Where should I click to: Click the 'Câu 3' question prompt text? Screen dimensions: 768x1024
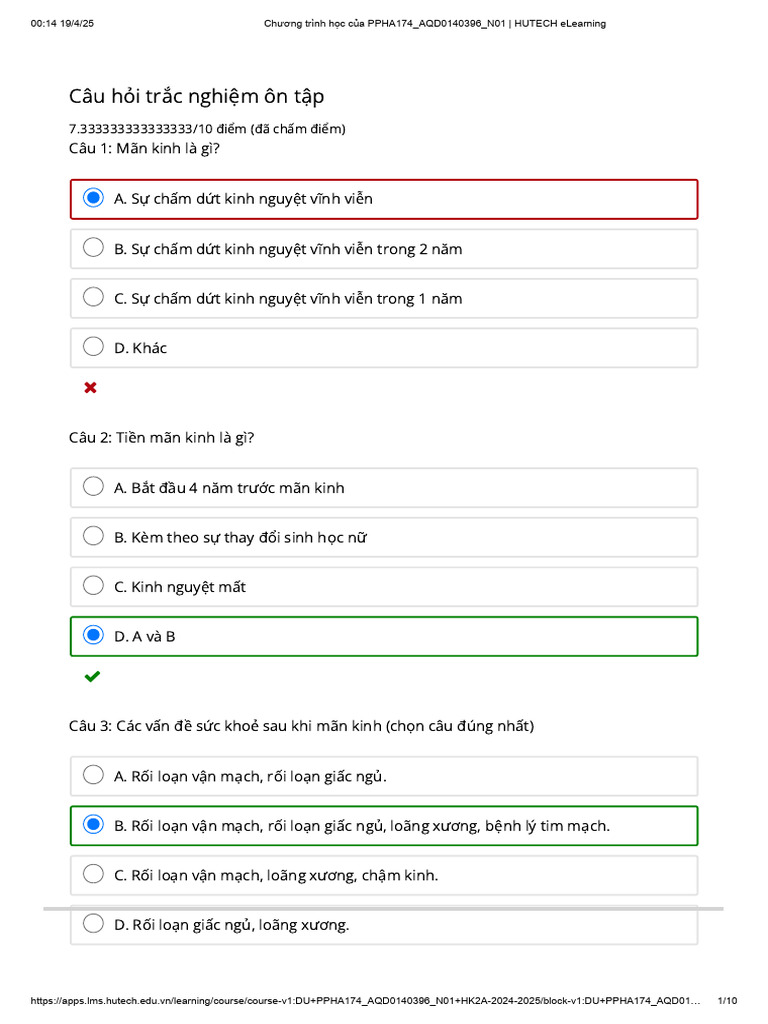[301, 726]
